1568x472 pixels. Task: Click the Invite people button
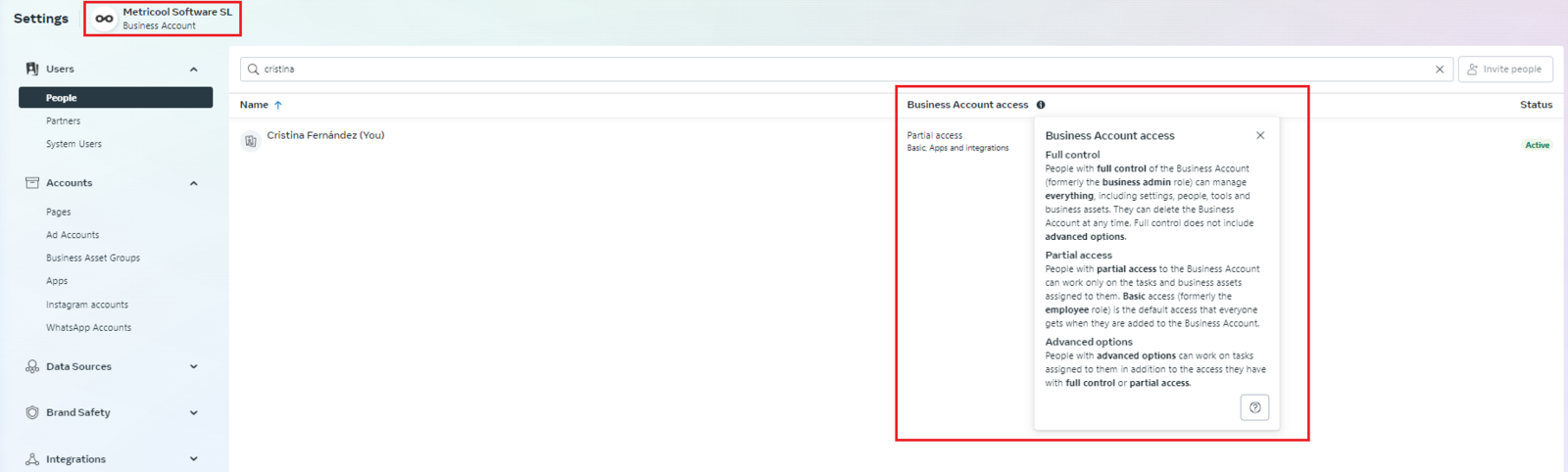[1504, 70]
